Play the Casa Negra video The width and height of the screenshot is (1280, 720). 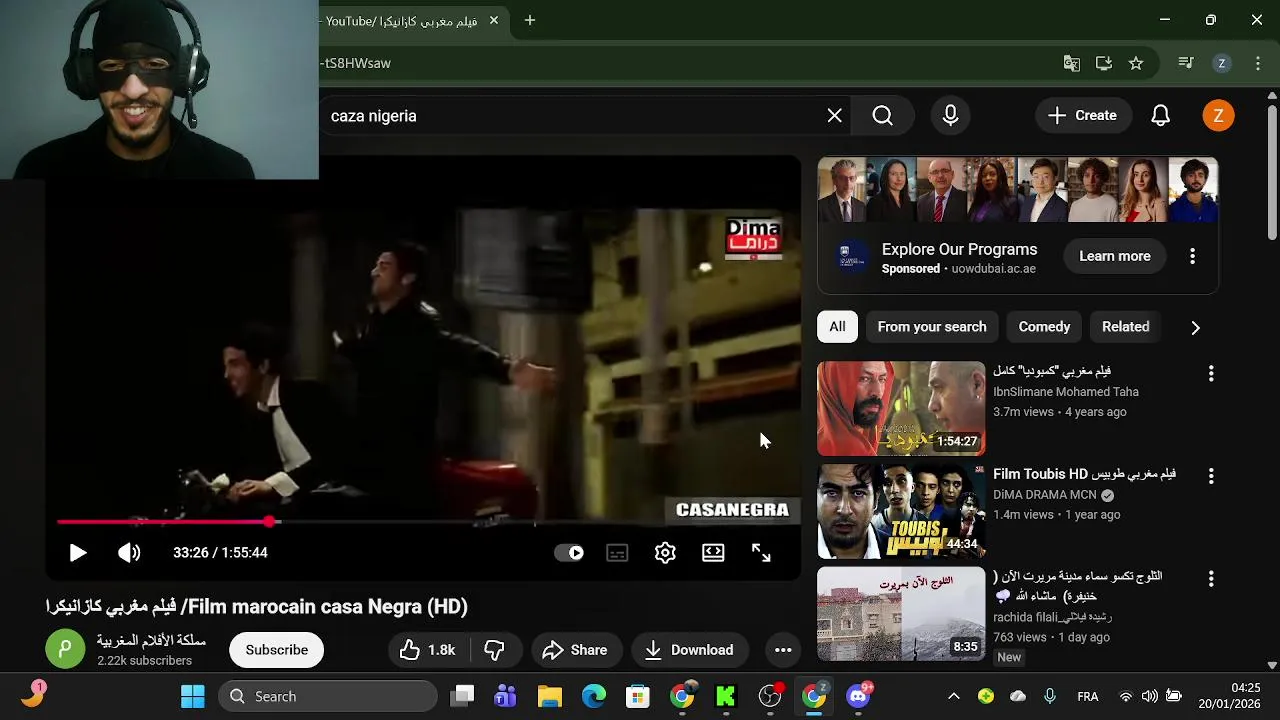coord(77,552)
